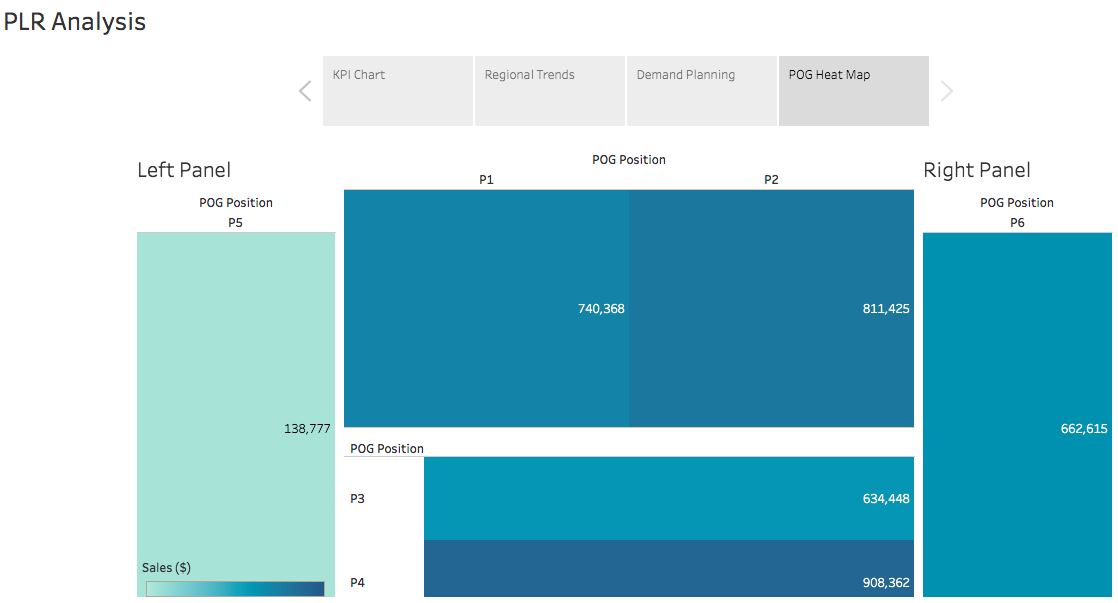The height and width of the screenshot is (603, 1118).
Task: Go to next story point arrow
Action: click(946, 91)
